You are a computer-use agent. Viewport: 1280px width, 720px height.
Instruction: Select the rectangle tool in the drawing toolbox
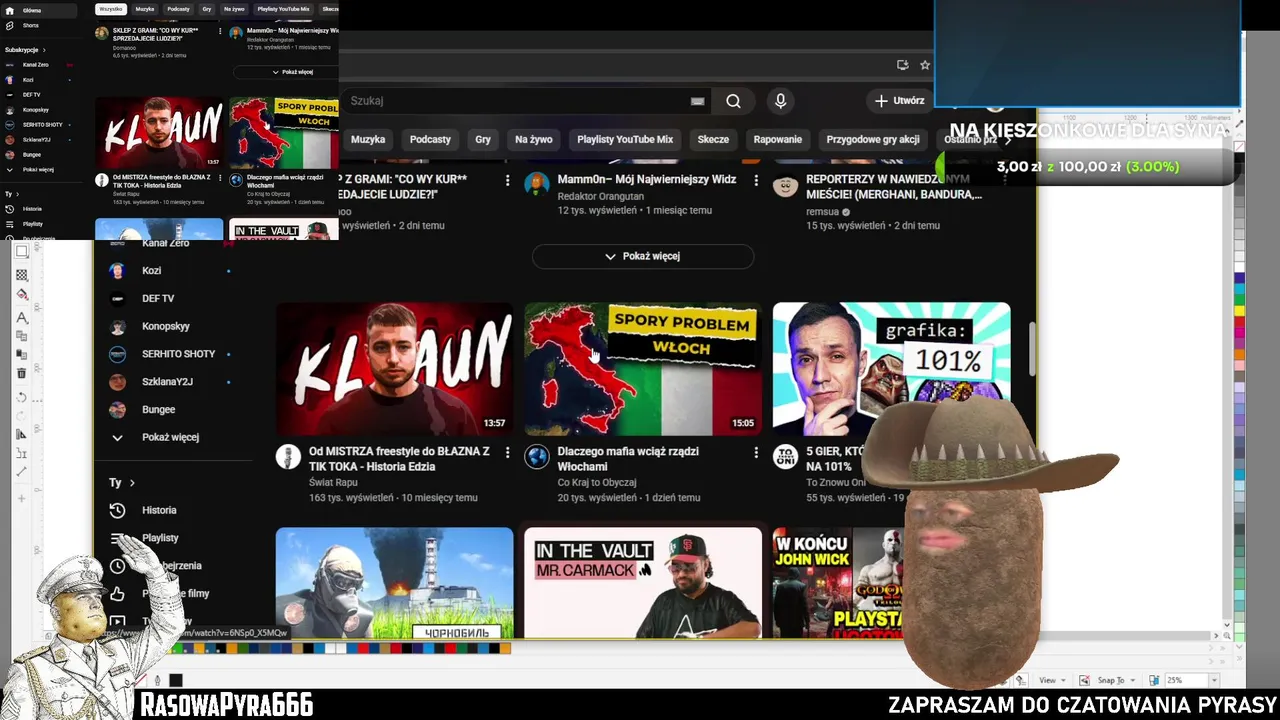22,252
